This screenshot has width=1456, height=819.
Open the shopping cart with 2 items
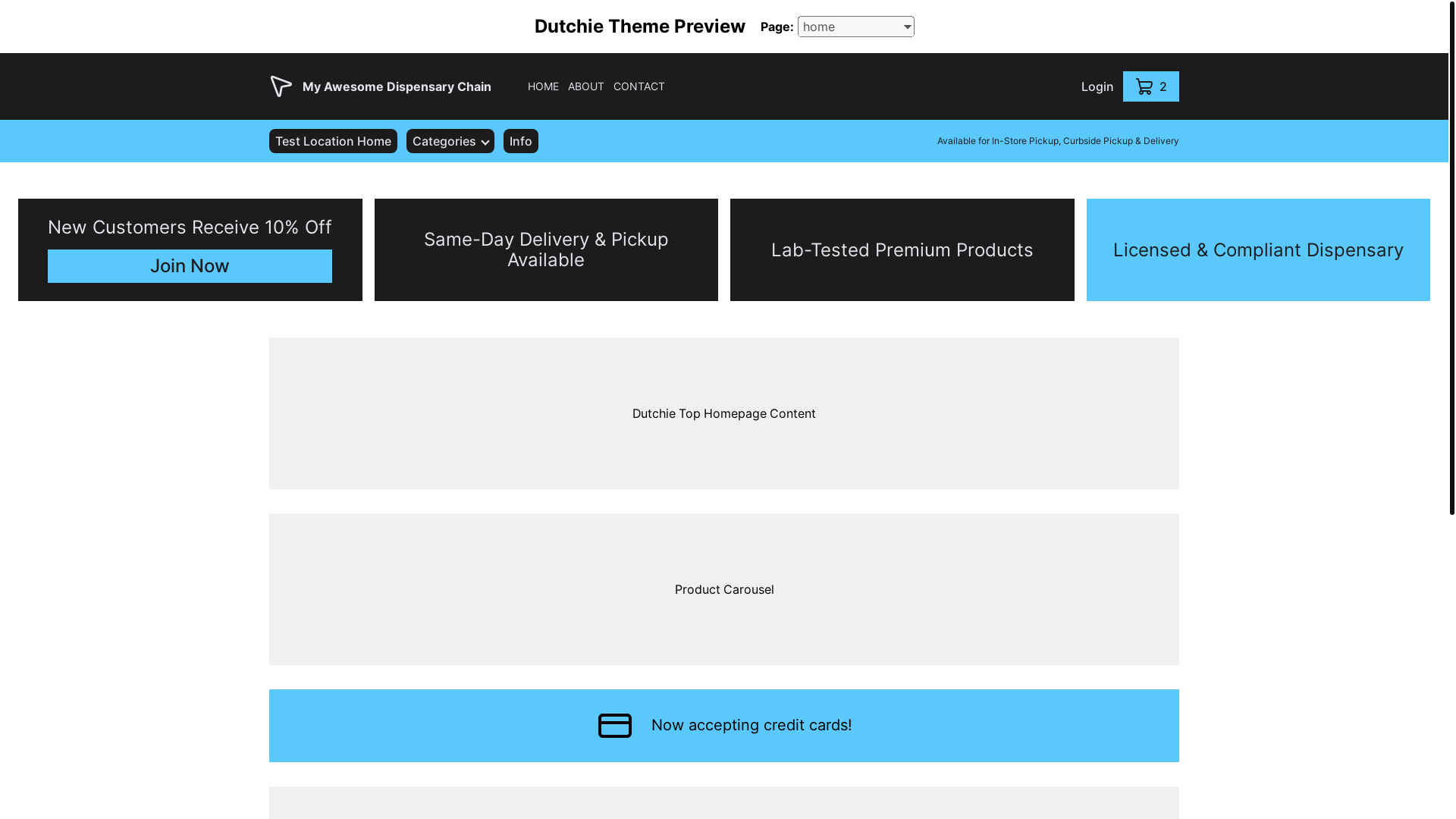1150,86
